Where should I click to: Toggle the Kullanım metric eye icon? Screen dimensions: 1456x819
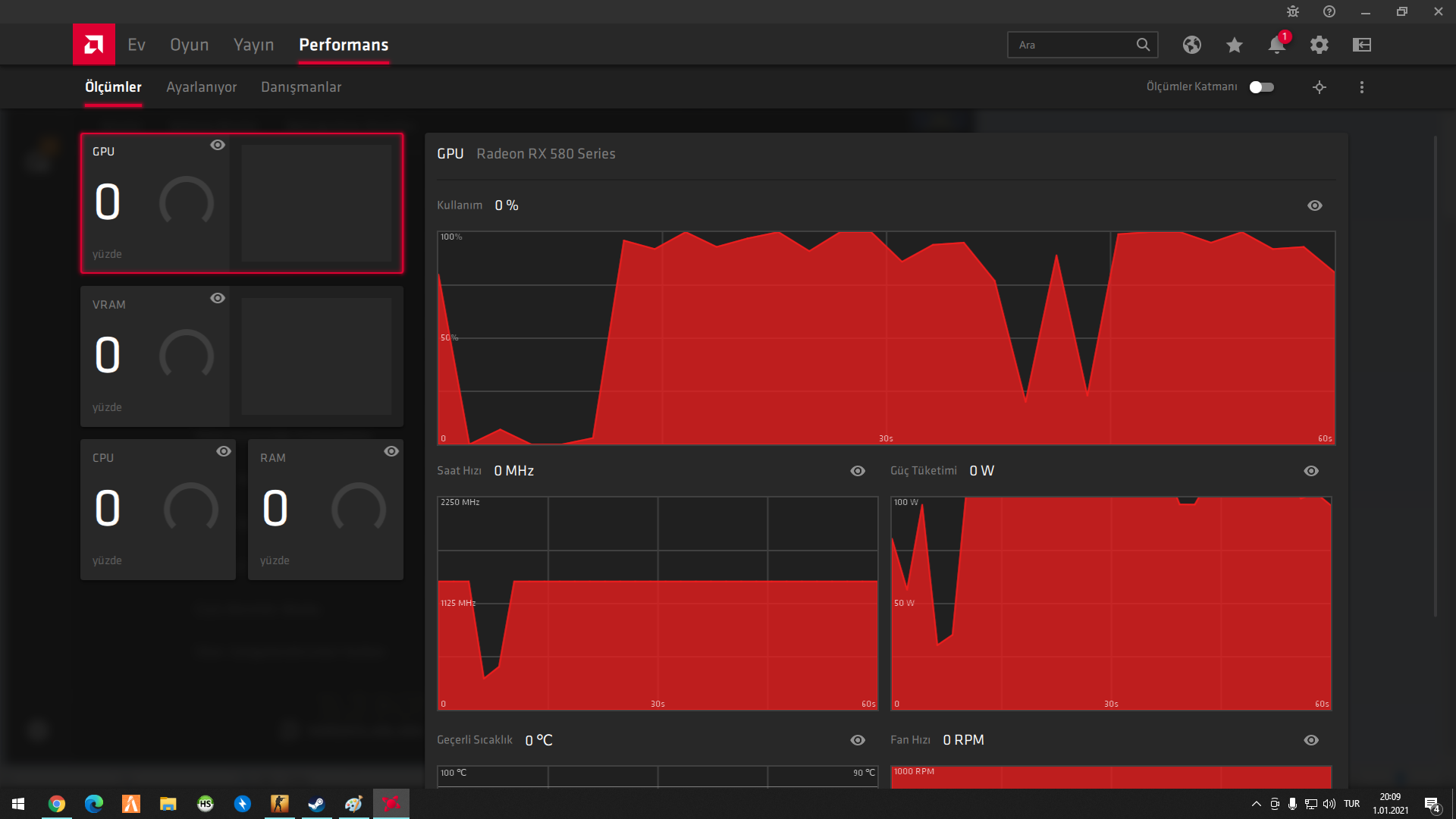1315,206
